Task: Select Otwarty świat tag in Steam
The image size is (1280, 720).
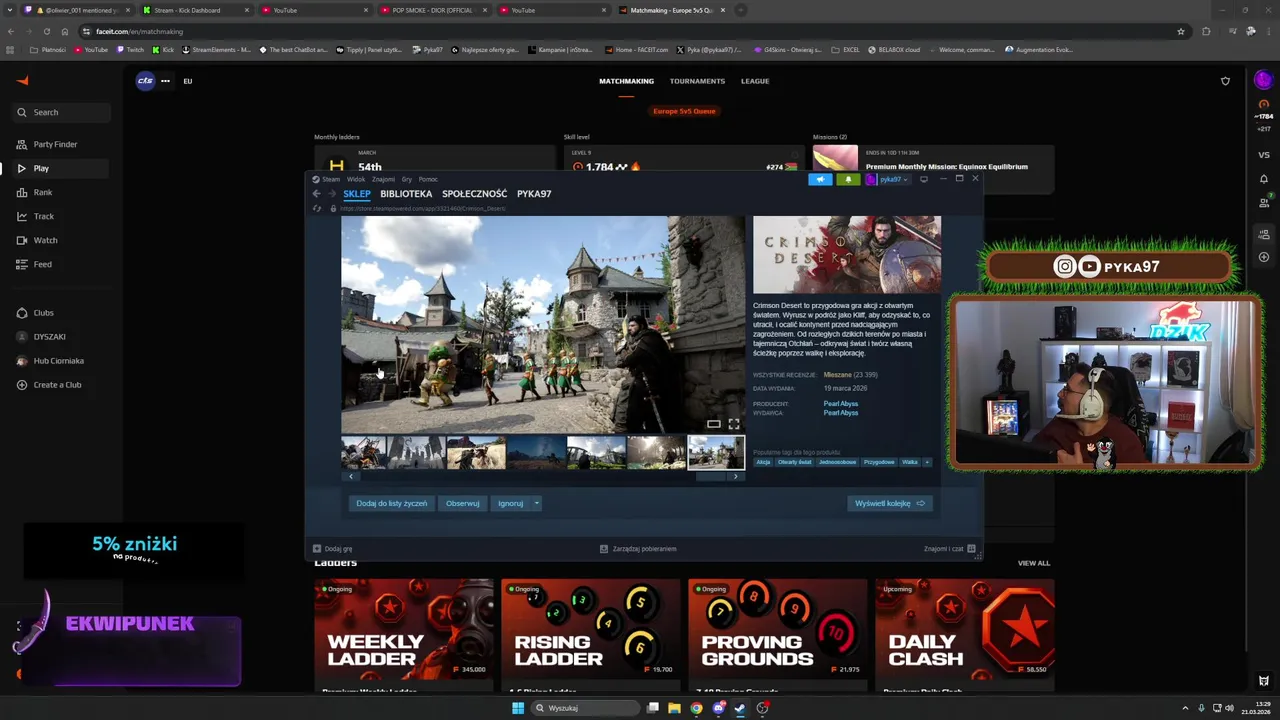Action: (x=795, y=462)
